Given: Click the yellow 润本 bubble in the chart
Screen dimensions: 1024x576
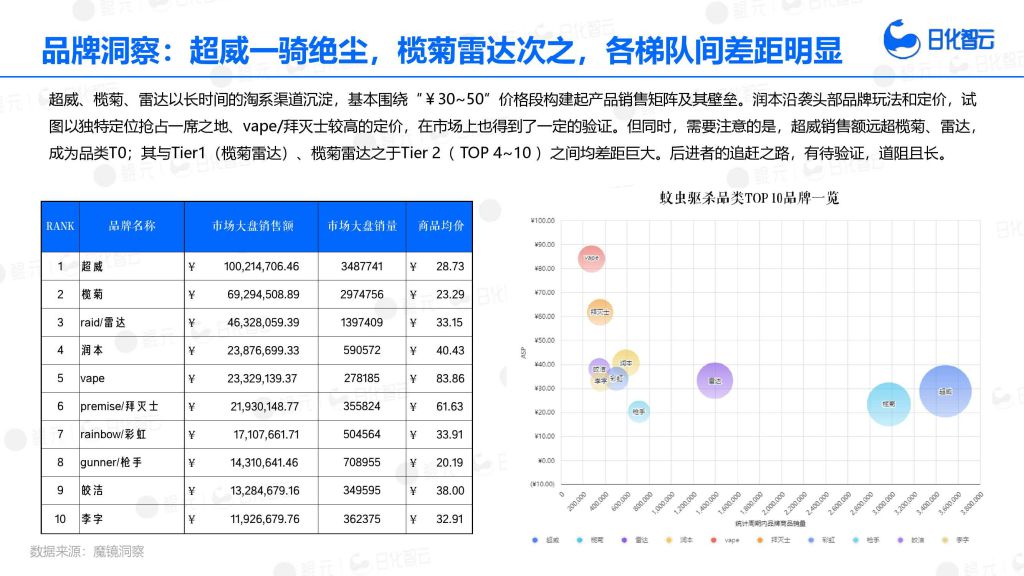Looking at the screenshot, I should coord(626,363).
